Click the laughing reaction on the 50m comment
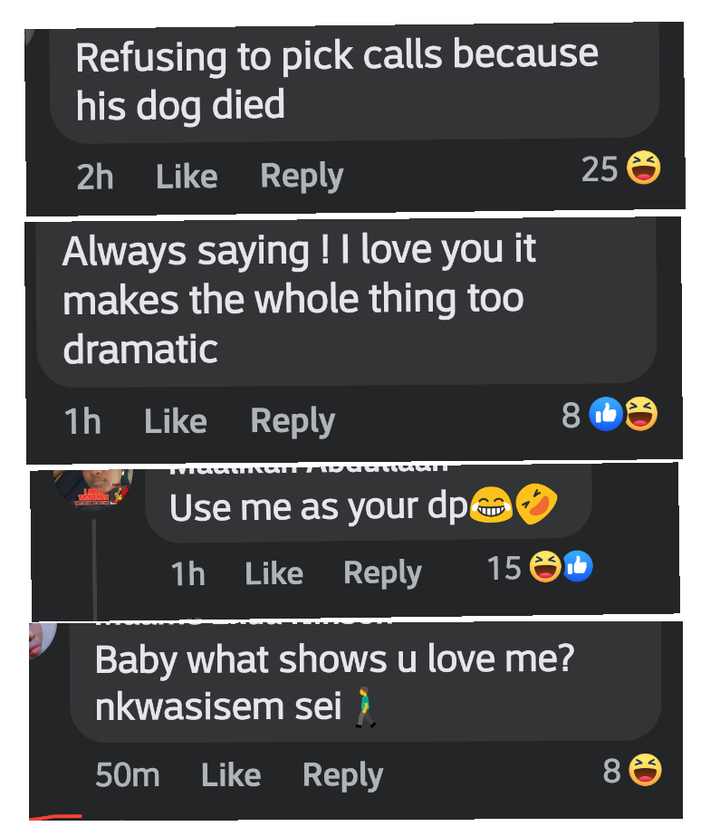Viewport: 720px width, 836px height. point(645,770)
